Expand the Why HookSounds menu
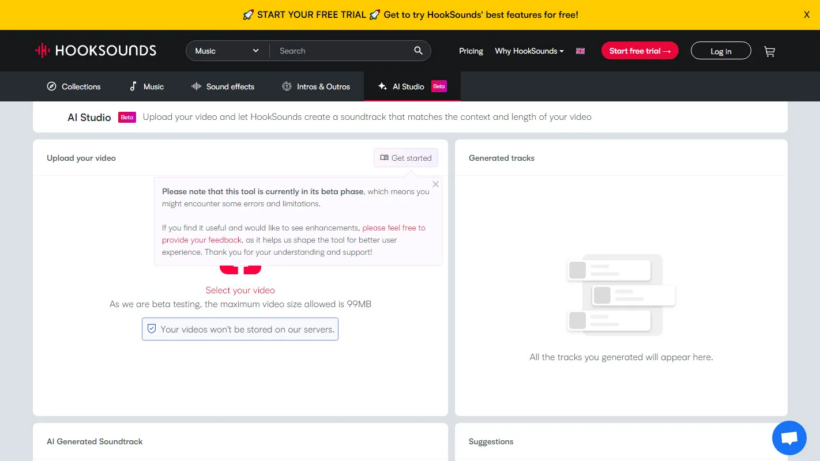 tap(529, 51)
